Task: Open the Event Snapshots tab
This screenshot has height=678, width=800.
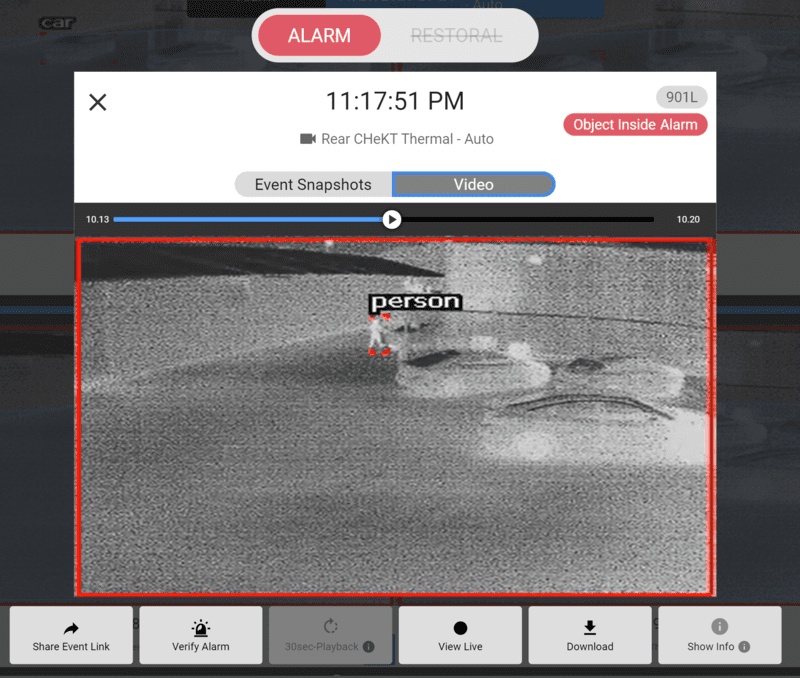Action: (313, 185)
